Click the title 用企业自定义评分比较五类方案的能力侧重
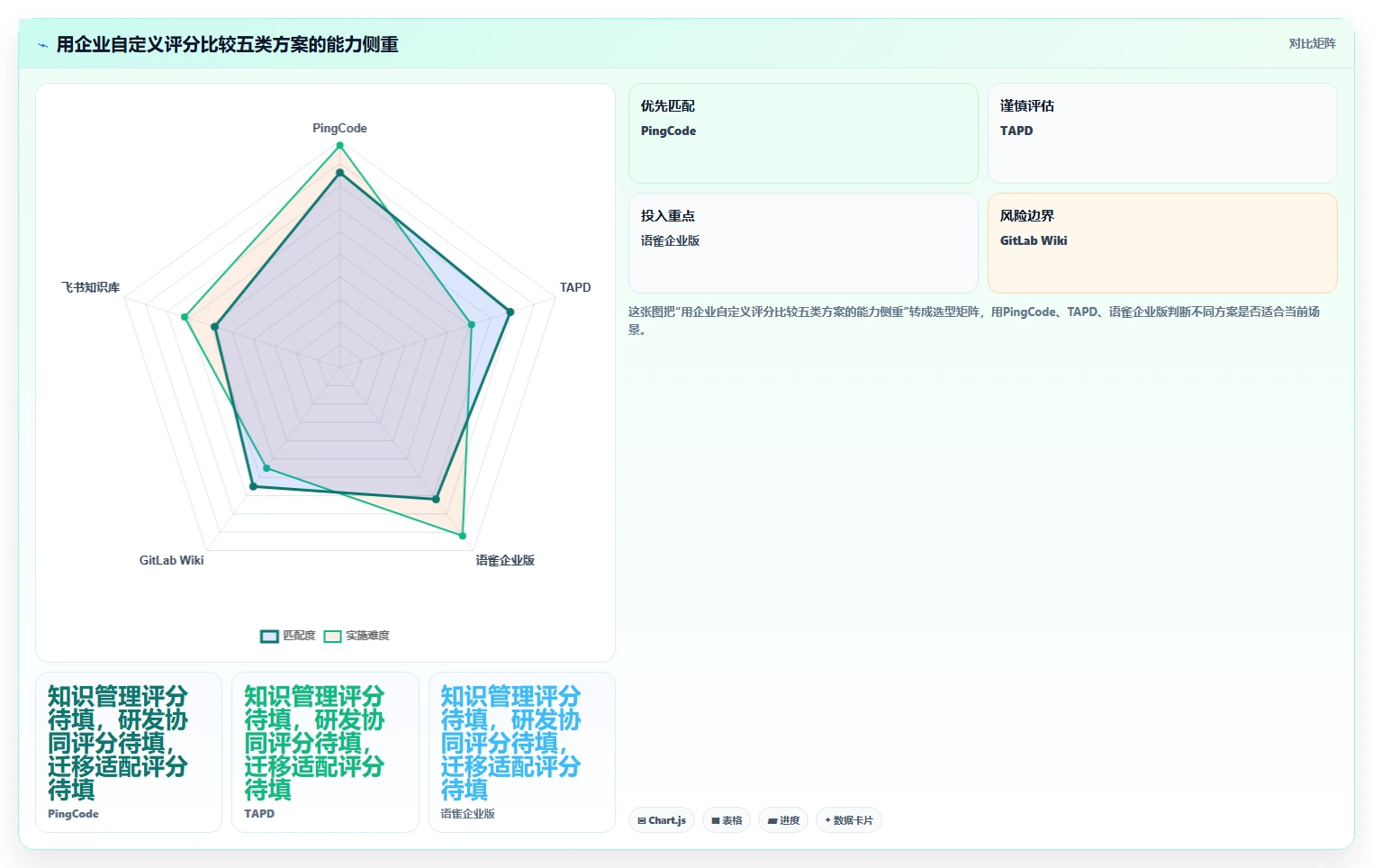 227,44
